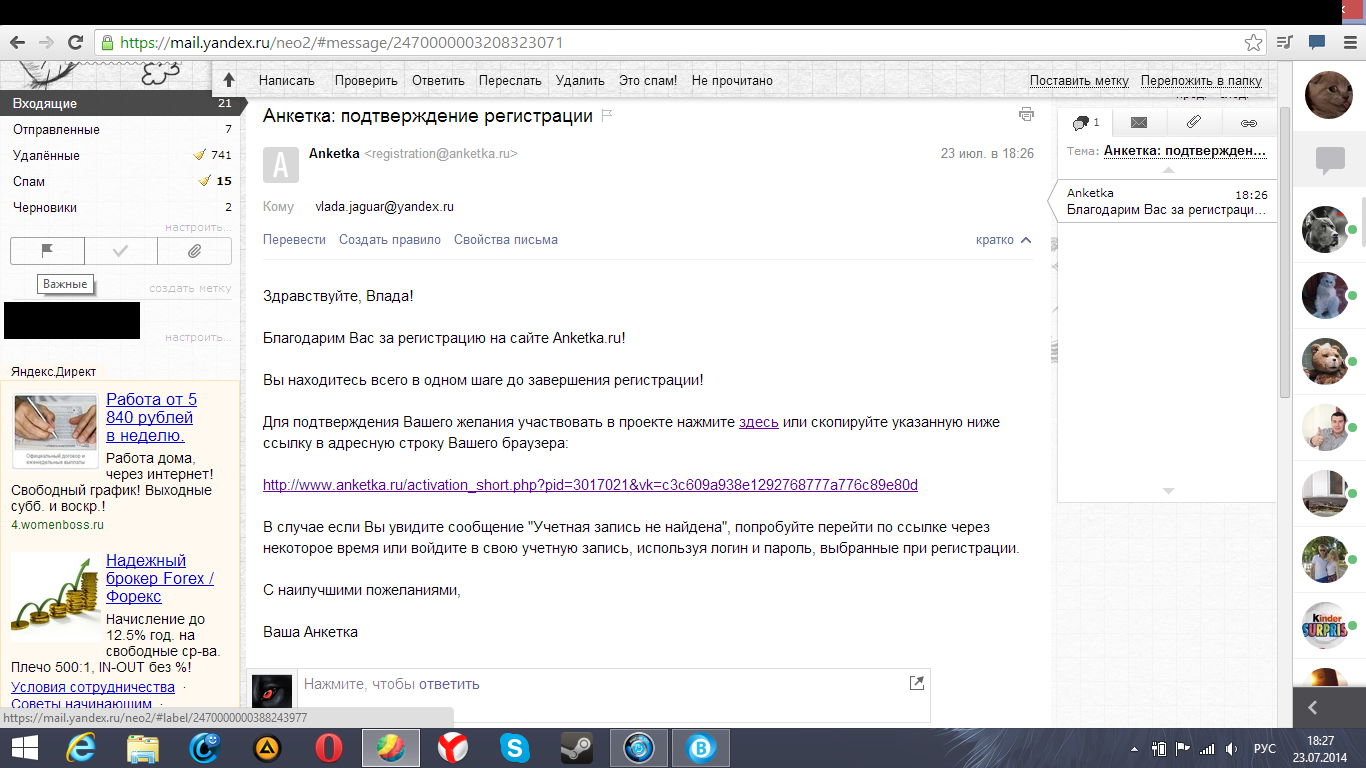Switch to chain-link tab in right panel
Viewport: 1366px width, 768px height.
[x=1248, y=123]
